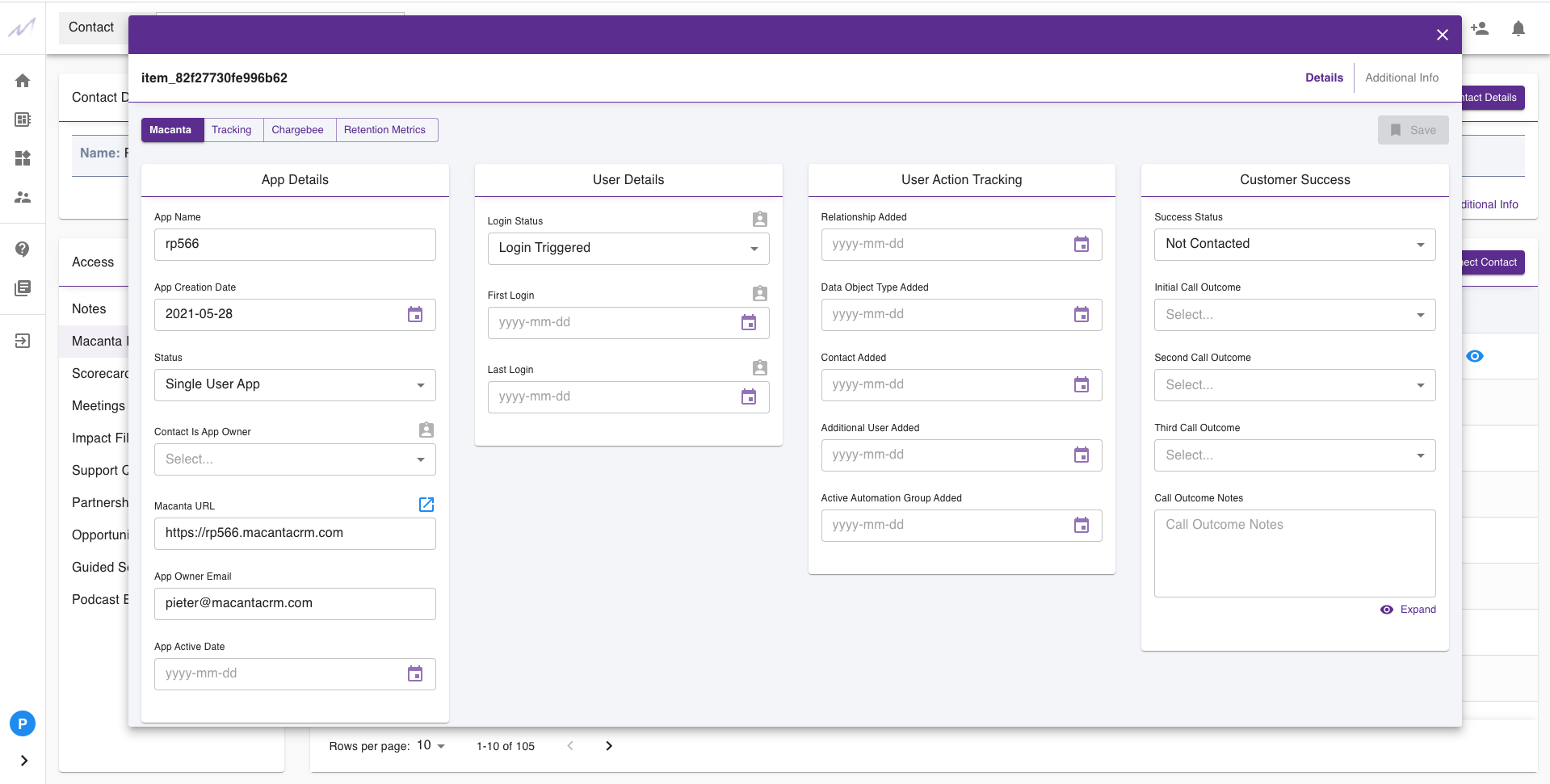This screenshot has height=784, width=1550.
Task: Expand the Login Status dropdown
Action: pyautogui.click(x=628, y=249)
